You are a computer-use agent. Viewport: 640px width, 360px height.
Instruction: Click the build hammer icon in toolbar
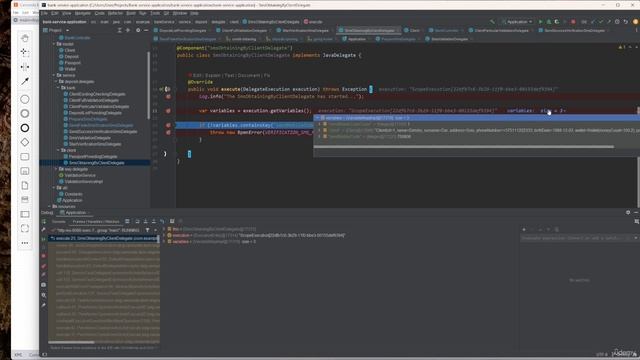[493, 22]
